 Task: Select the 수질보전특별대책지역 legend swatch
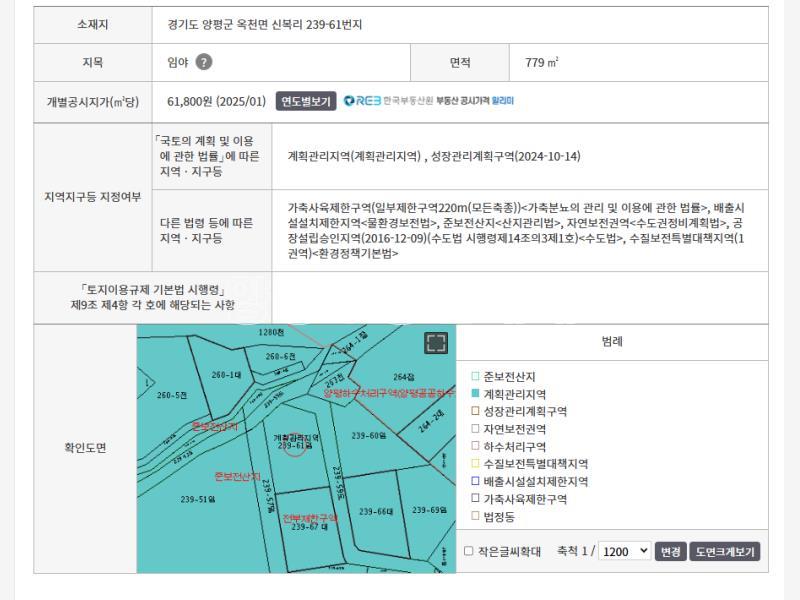476,463
